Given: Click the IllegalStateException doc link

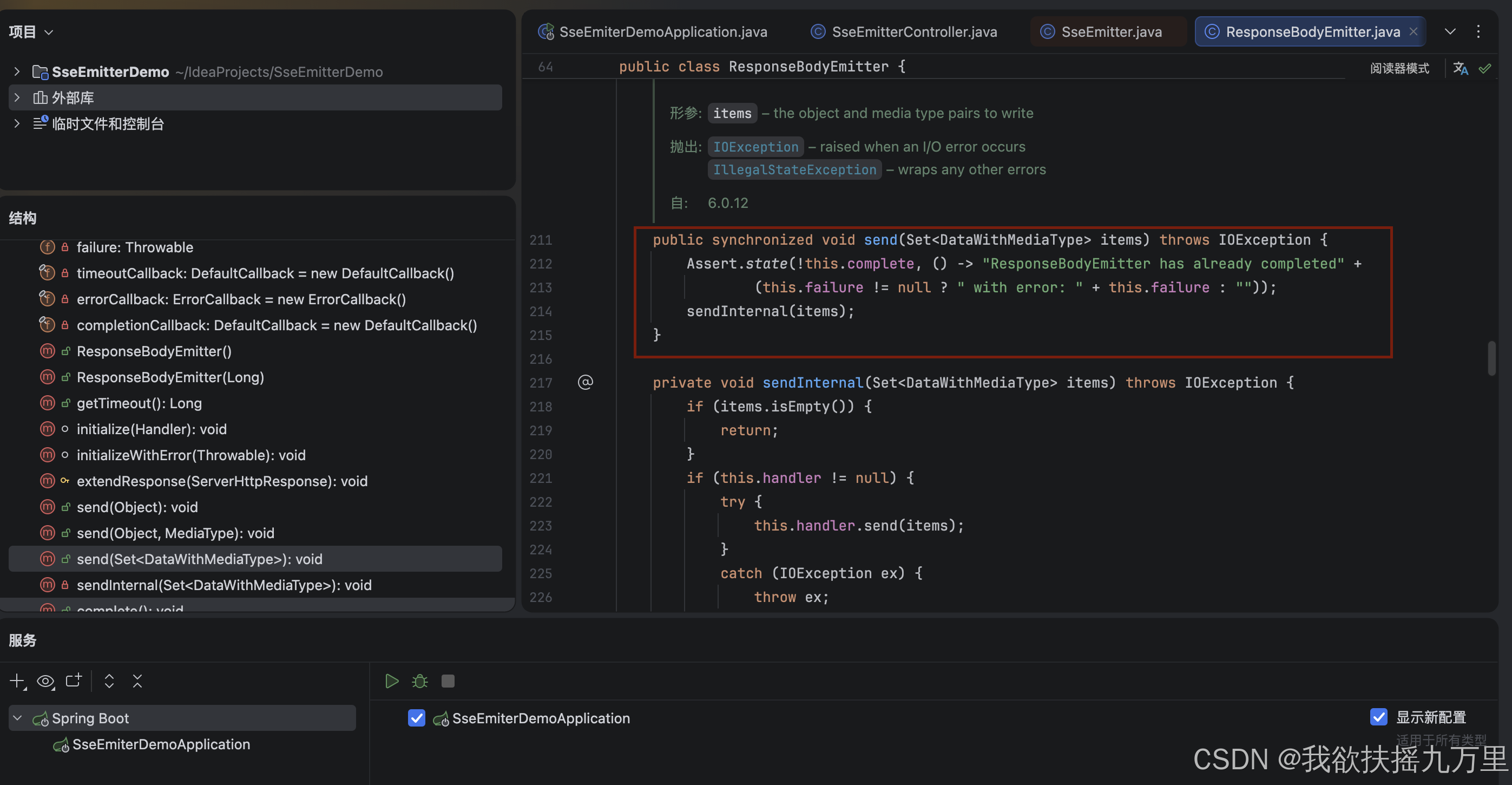Looking at the screenshot, I should 795,169.
